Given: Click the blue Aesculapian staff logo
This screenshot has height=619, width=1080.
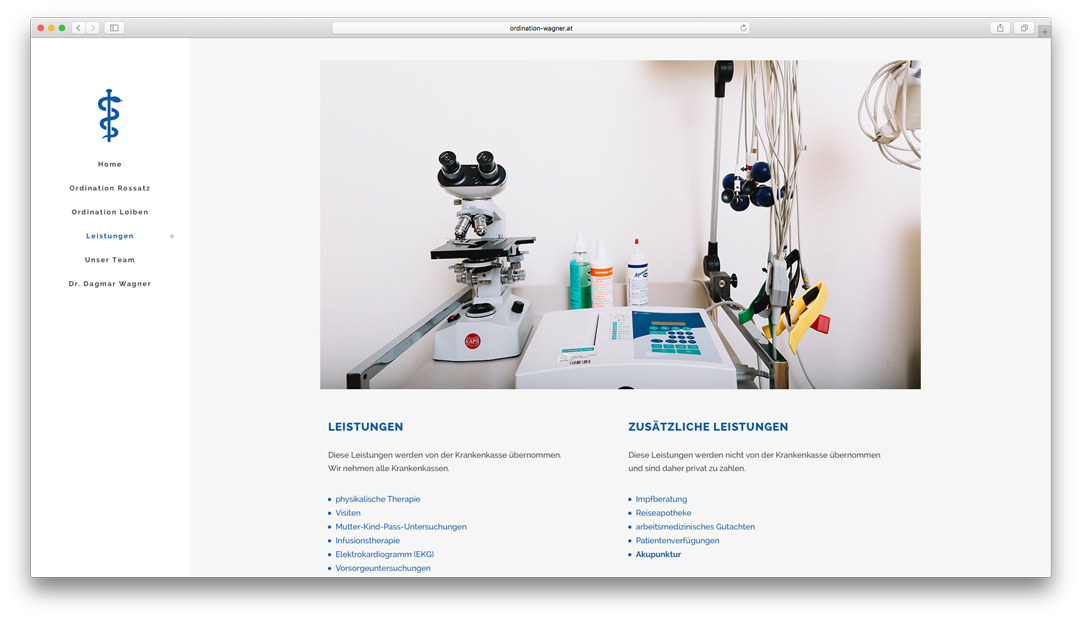Looking at the screenshot, I should click(109, 115).
